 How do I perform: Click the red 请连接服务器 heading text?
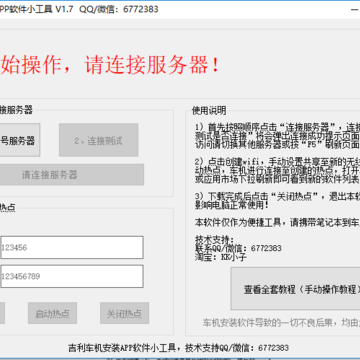[152, 64]
